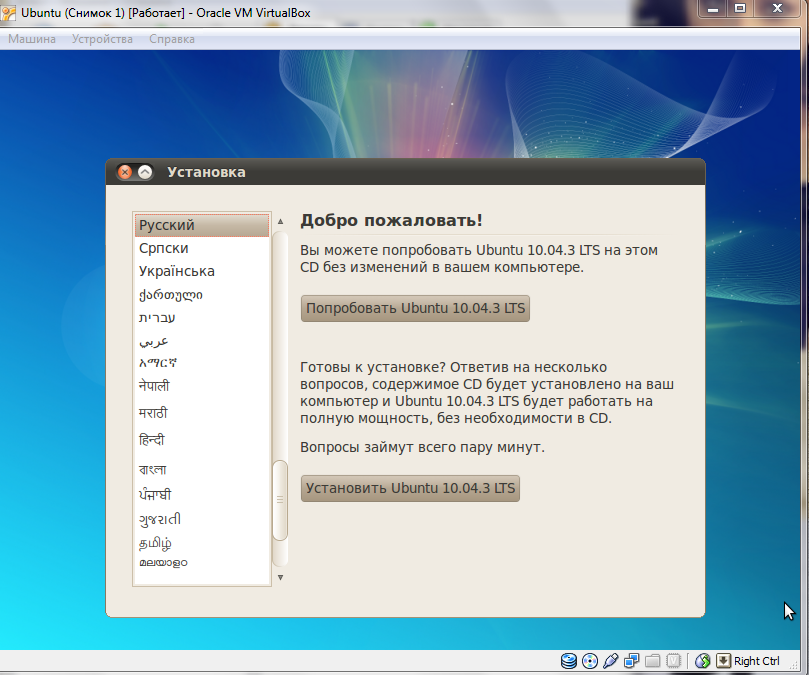The image size is (809, 675).
Task: Click the Добро пожаловать! heading
Action: pos(392,220)
